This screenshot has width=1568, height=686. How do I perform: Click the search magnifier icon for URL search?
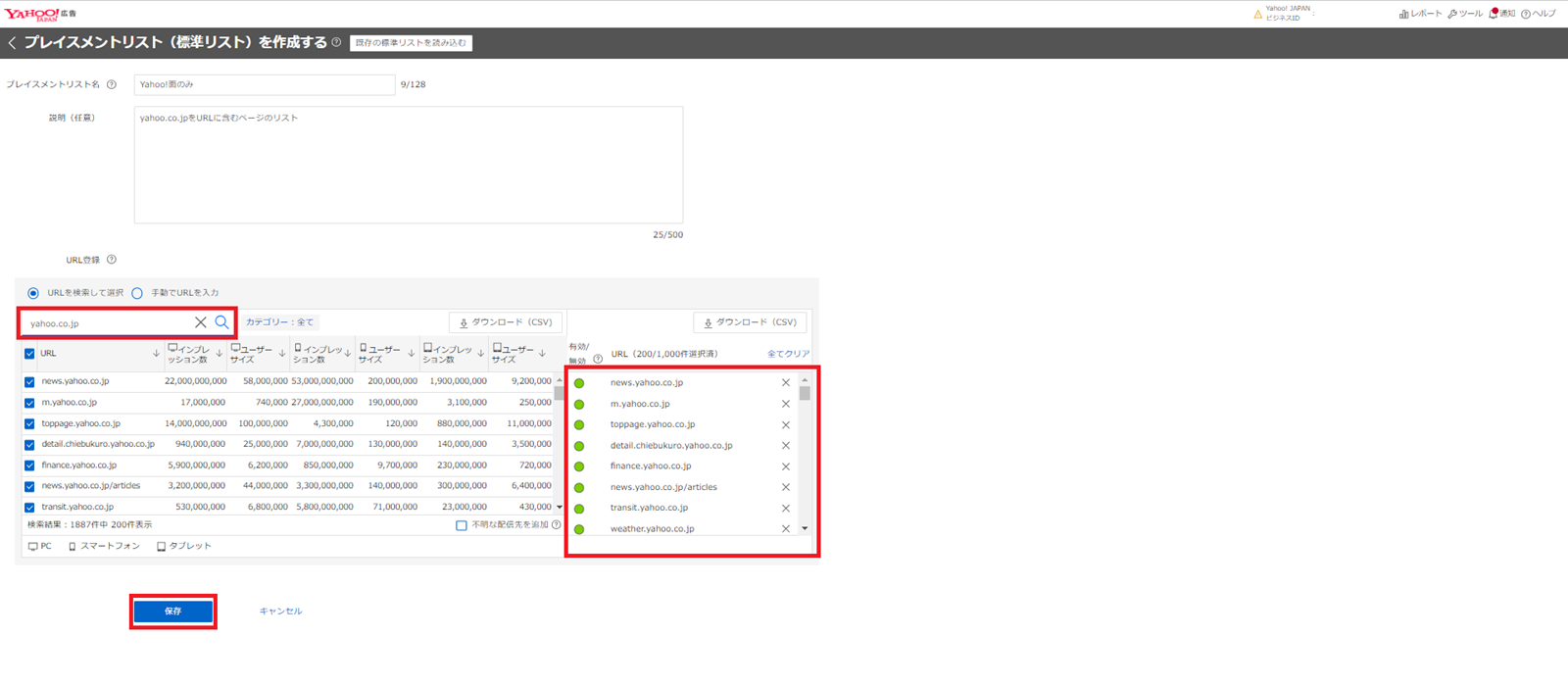(x=221, y=322)
